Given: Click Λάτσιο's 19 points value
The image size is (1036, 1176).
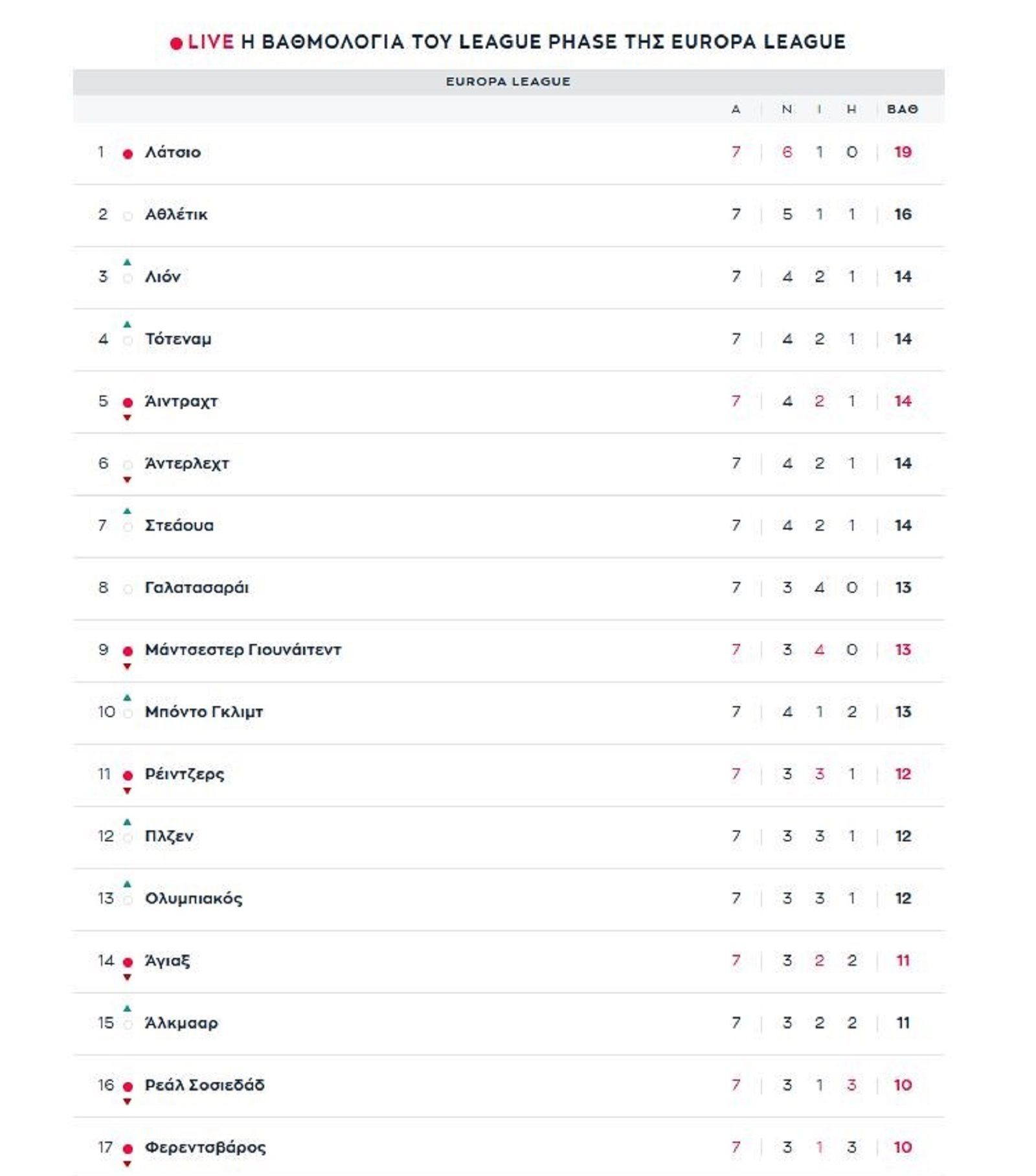Looking at the screenshot, I should point(903,152).
